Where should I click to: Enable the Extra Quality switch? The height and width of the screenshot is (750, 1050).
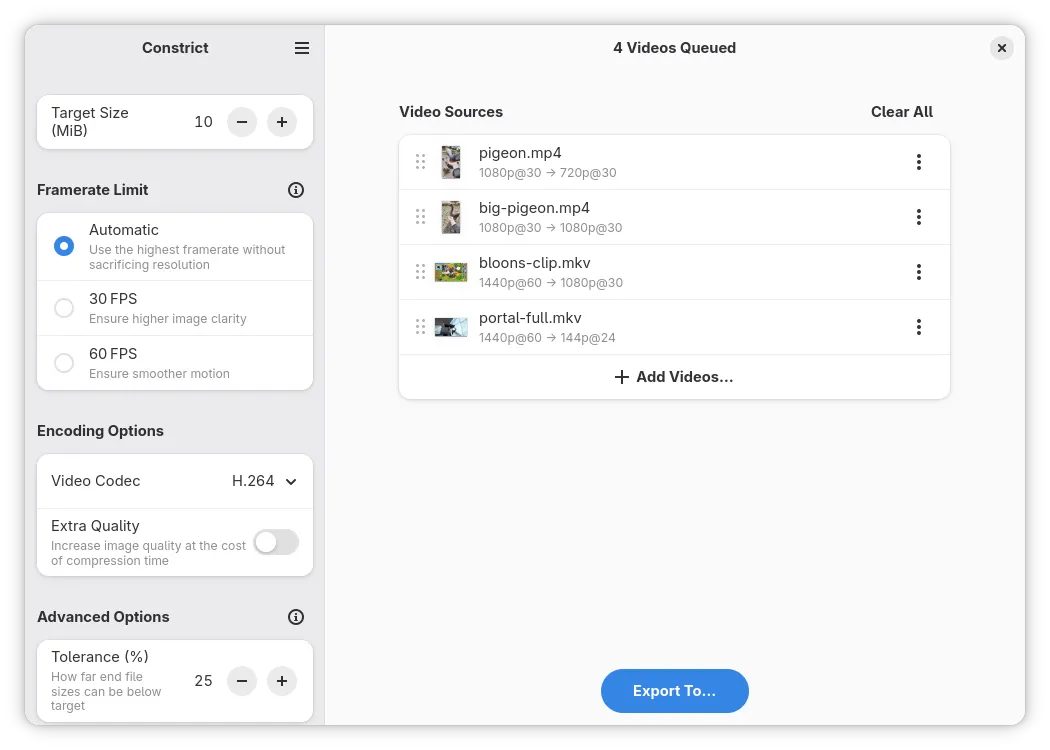click(275, 542)
